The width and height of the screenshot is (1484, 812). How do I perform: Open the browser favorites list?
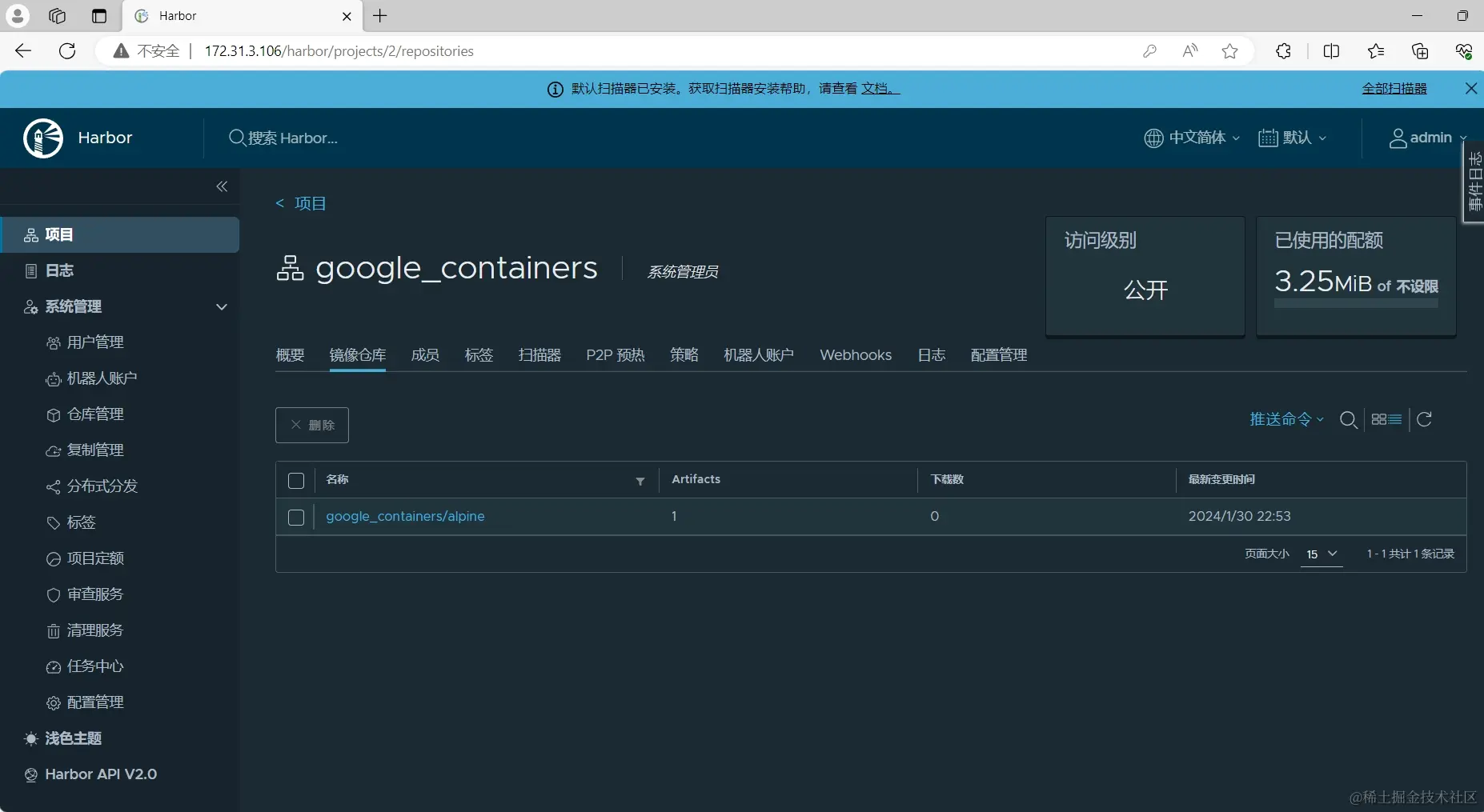(1376, 51)
